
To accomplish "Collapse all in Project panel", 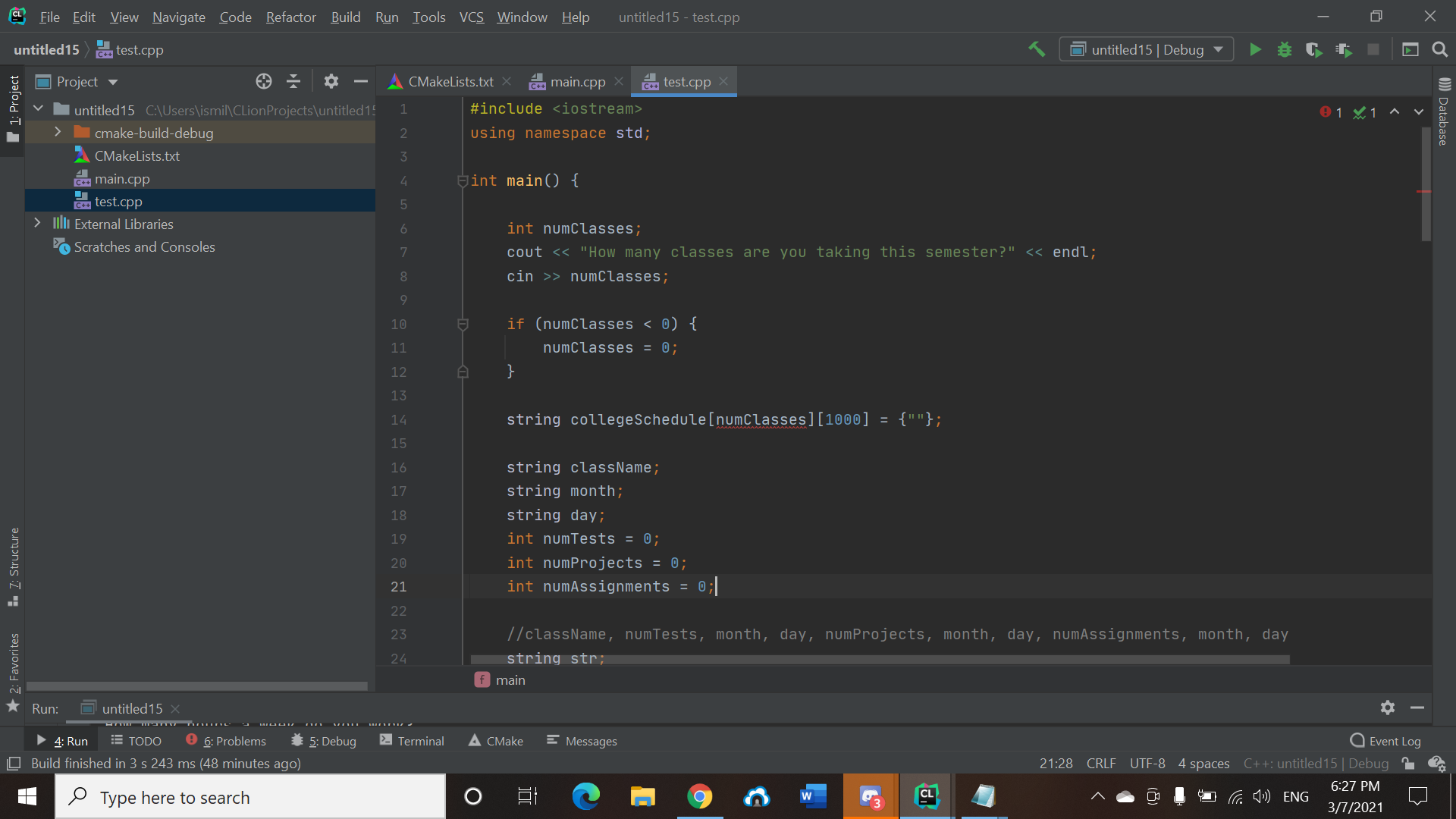I will coord(293,81).
